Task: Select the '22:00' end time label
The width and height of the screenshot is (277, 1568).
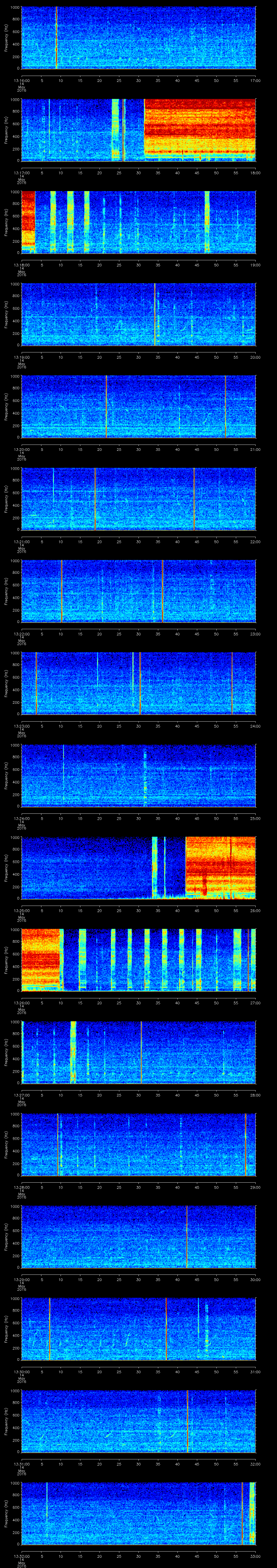Action: [255, 542]
